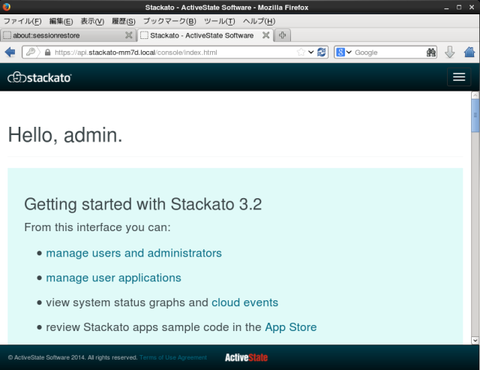Open manage users and administrators link
480x370 pixels.
(134, 253)
